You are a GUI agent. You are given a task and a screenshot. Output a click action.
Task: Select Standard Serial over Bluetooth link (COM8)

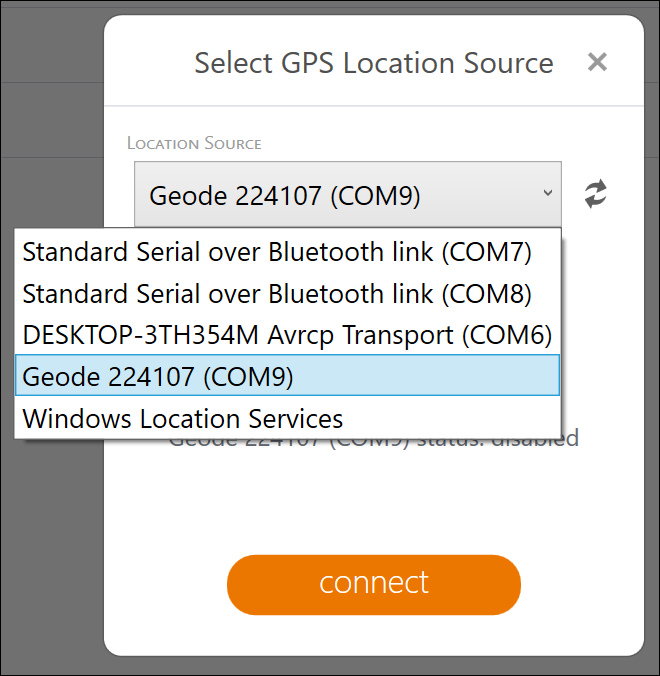pos(288,294)
